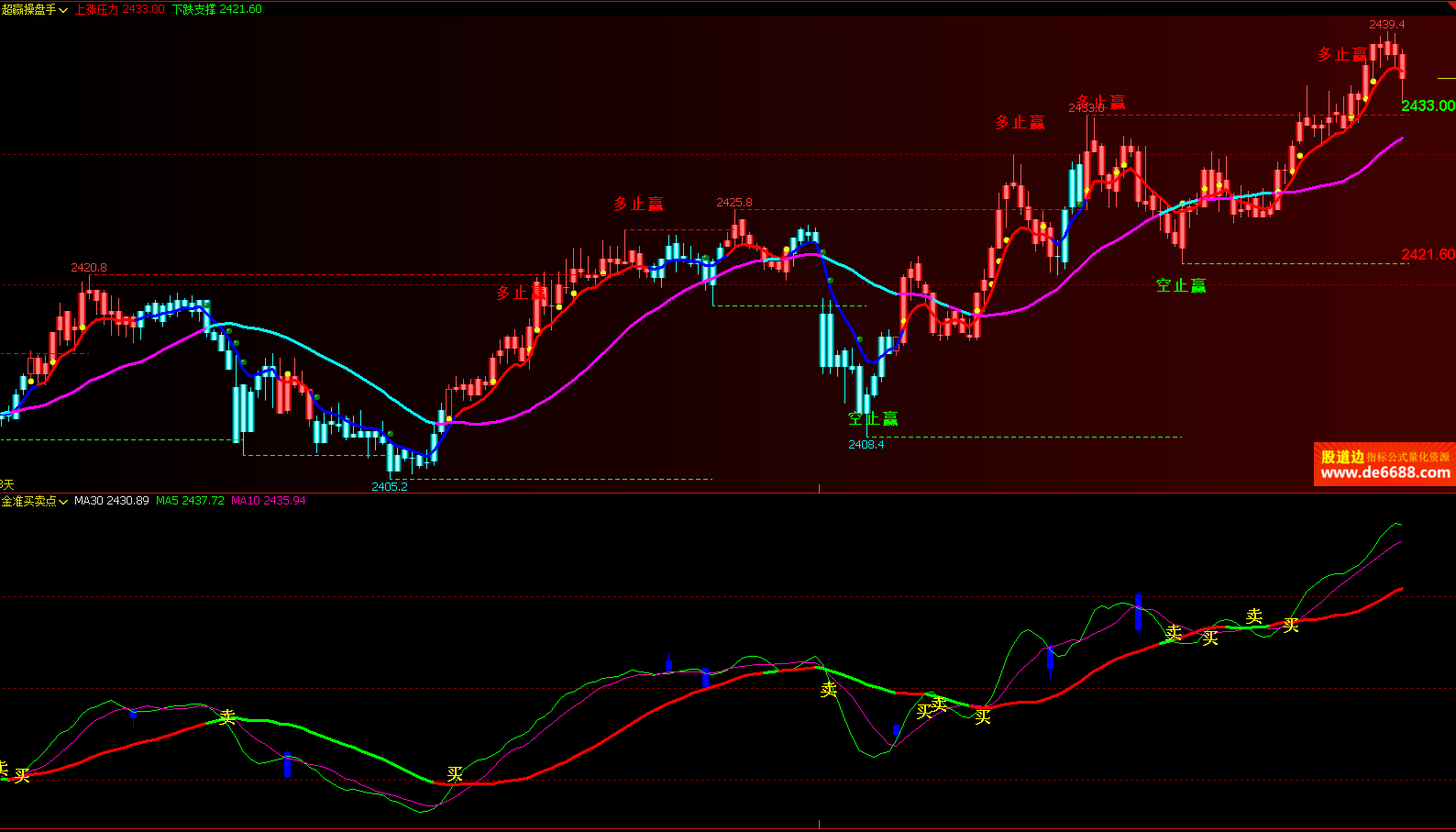
Task: Click green 空止赢 label near 2408.4
Action: tap(873, 419)
